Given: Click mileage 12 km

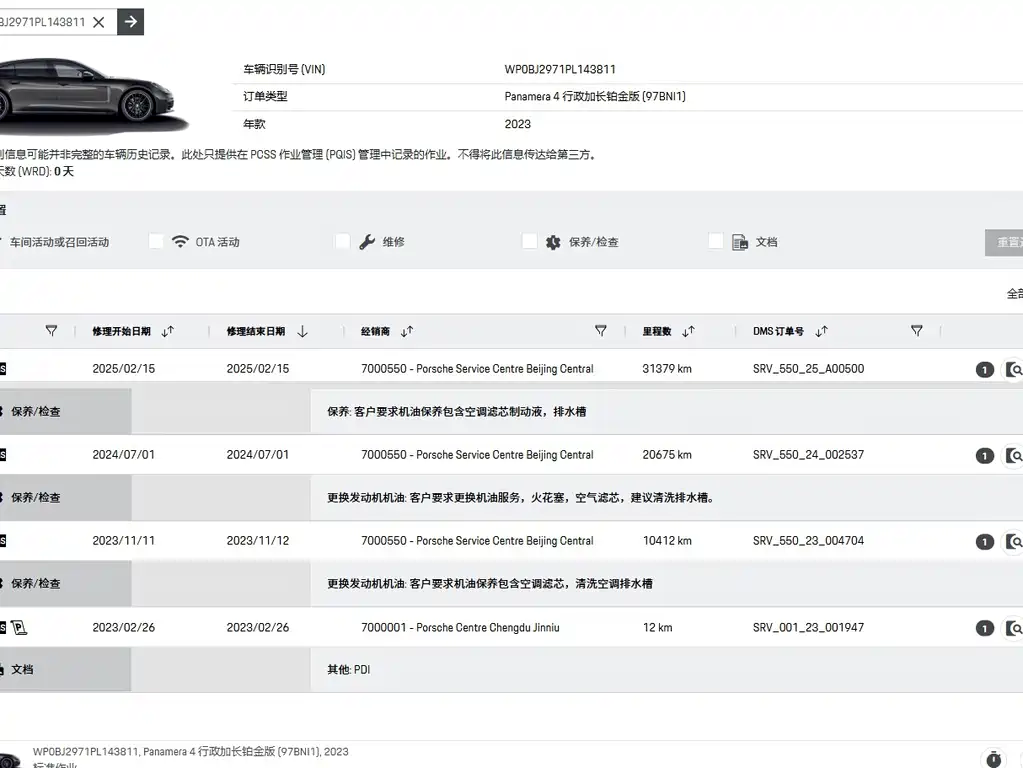Looking at the screenshot, I should click(x=658, y=628).
